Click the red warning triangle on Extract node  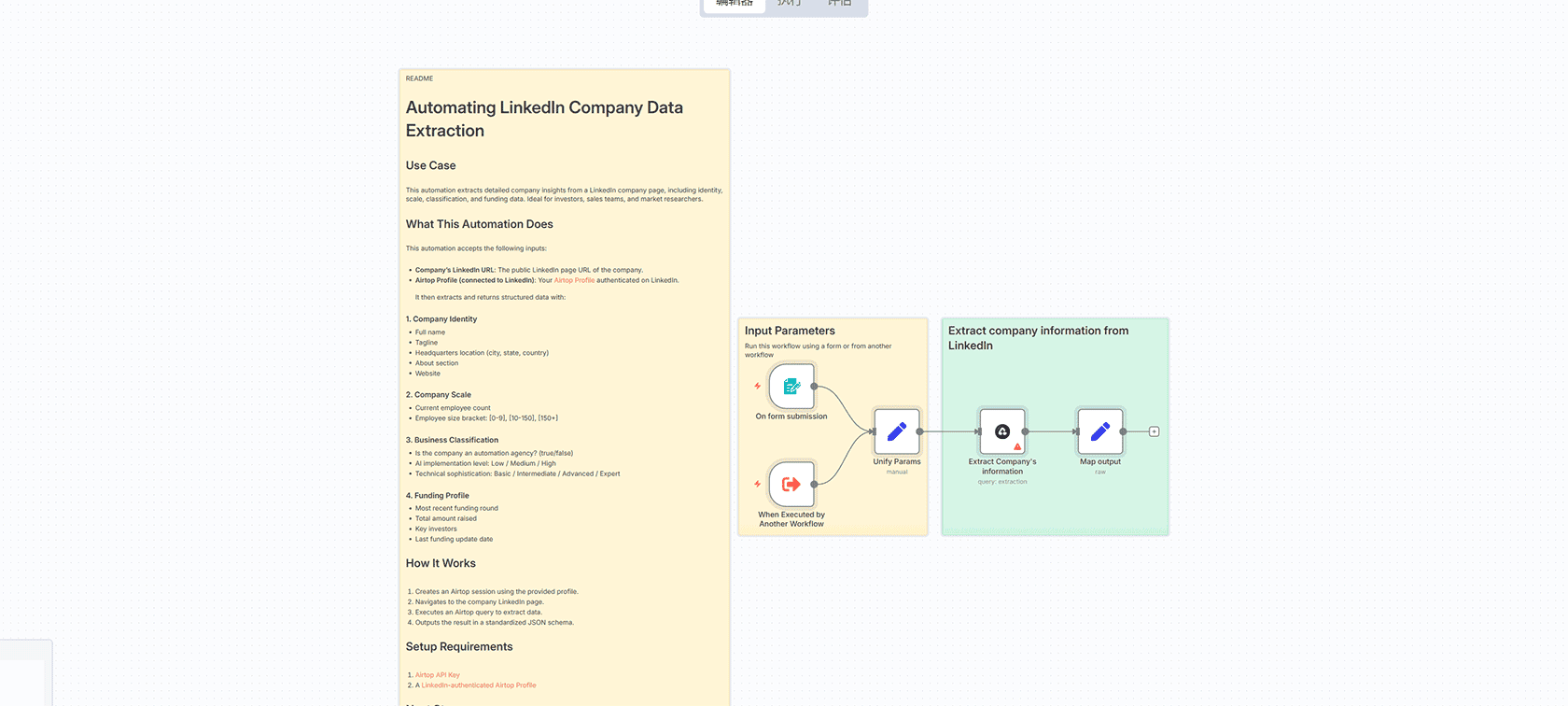tap(1017, 446)
